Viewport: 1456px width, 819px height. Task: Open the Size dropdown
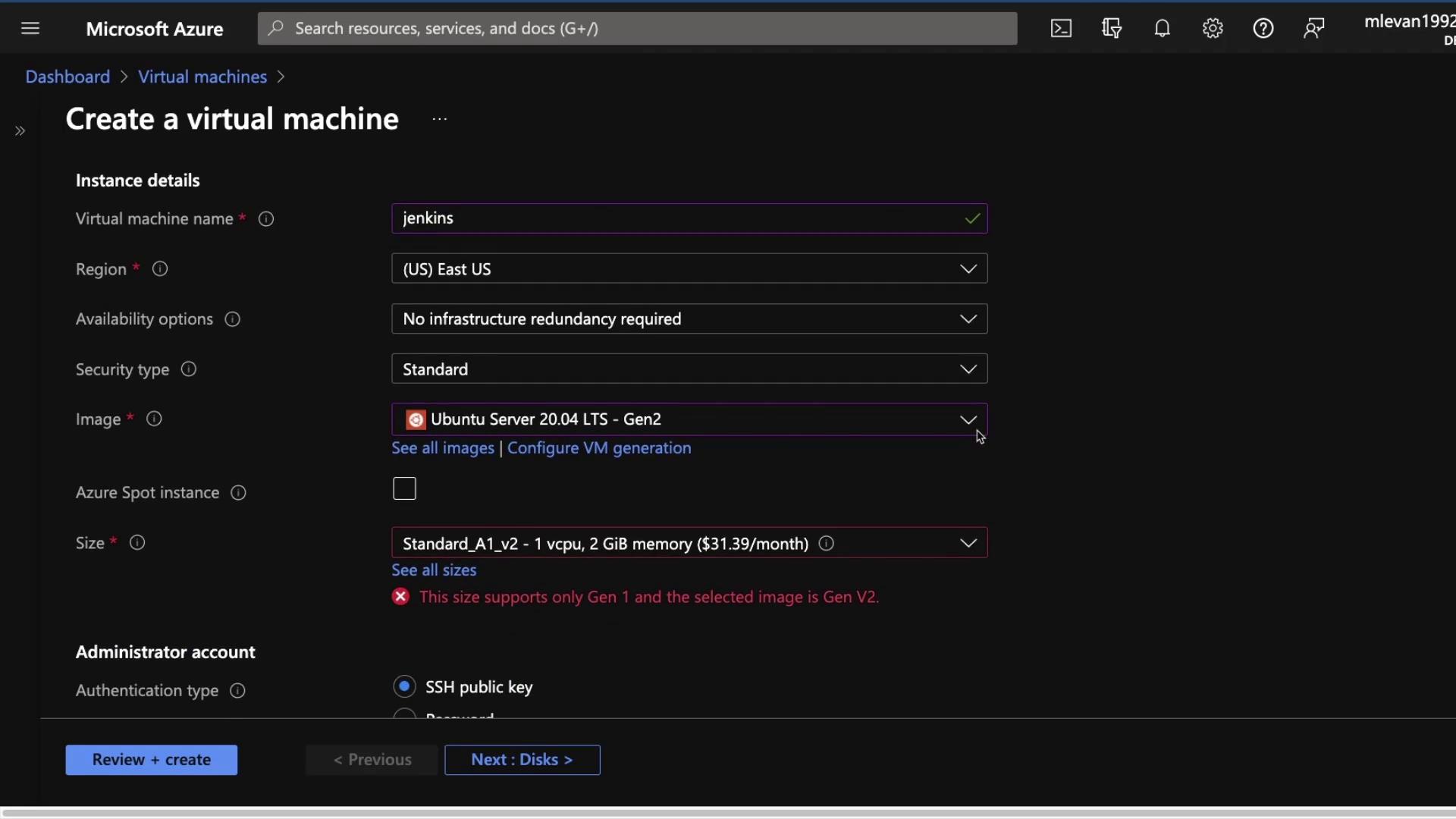click(x=689, y=544)
